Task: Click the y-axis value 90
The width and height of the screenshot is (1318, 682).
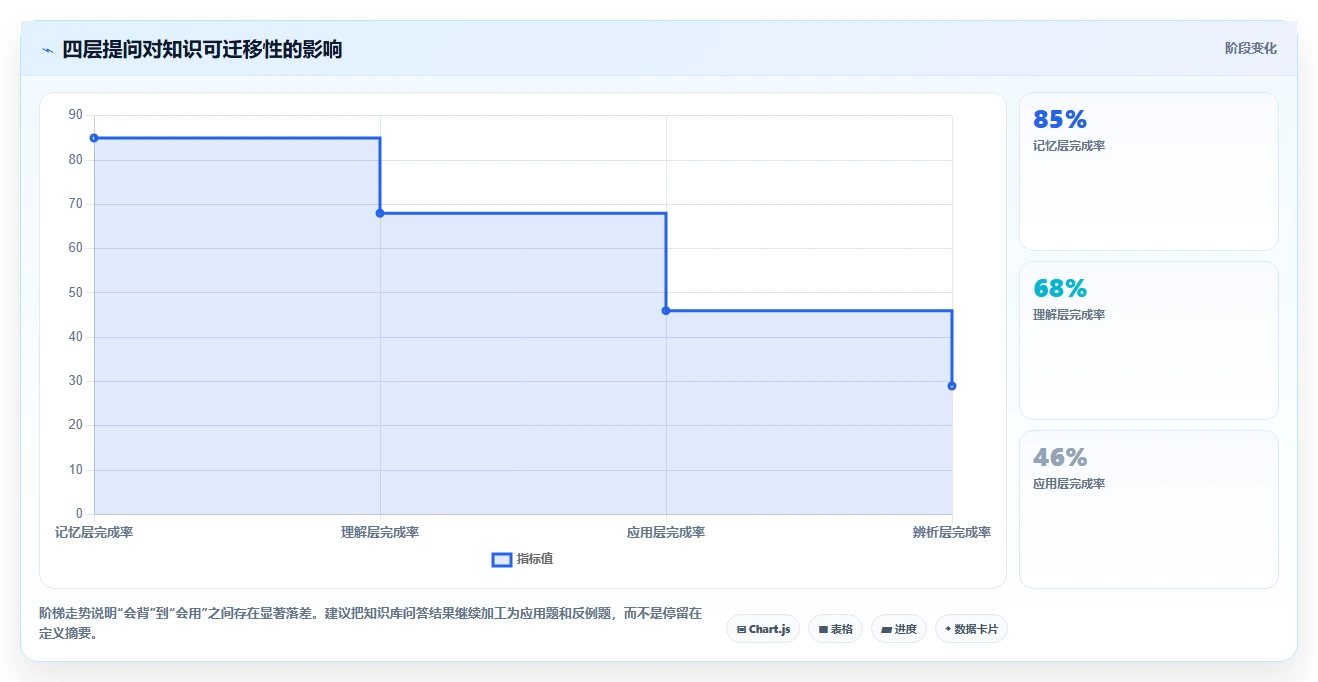Action: coord(76,116)
